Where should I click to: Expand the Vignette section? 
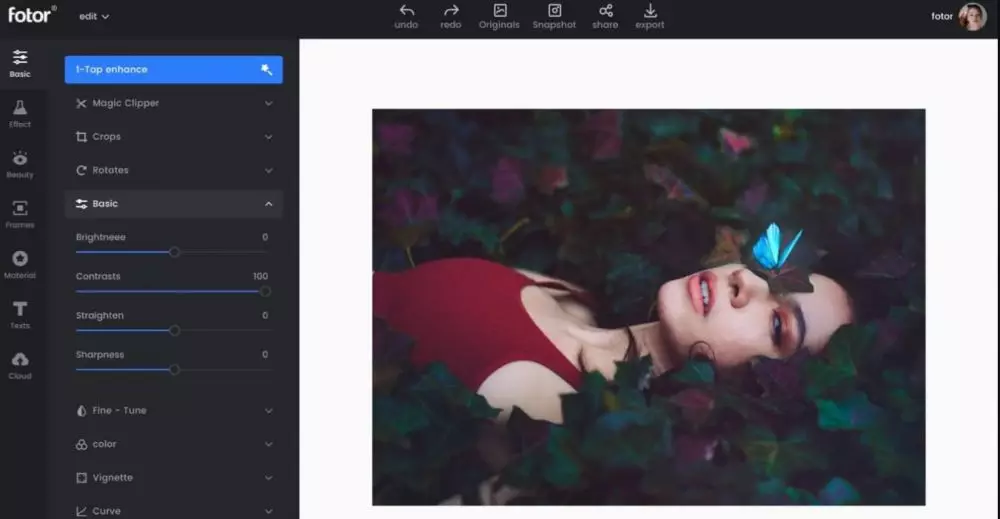268,478
